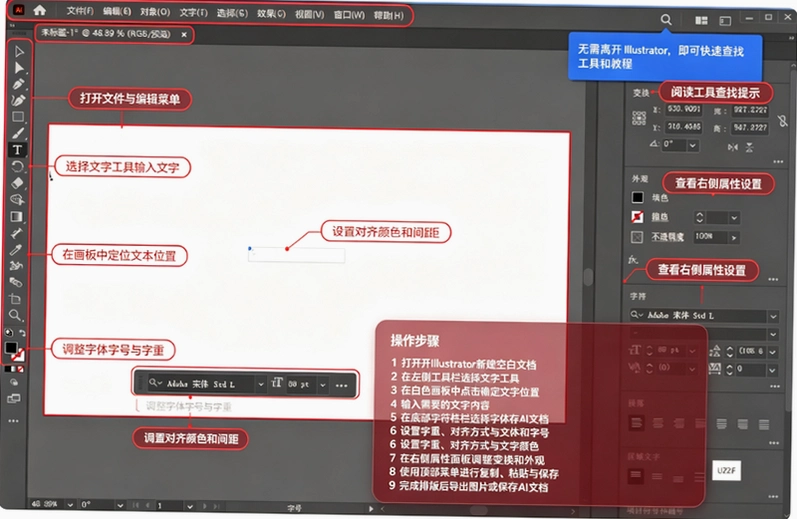This screenshot has height=519, width=797.
Task: Click the stroke weight stepper arrows
Action: 700,218
